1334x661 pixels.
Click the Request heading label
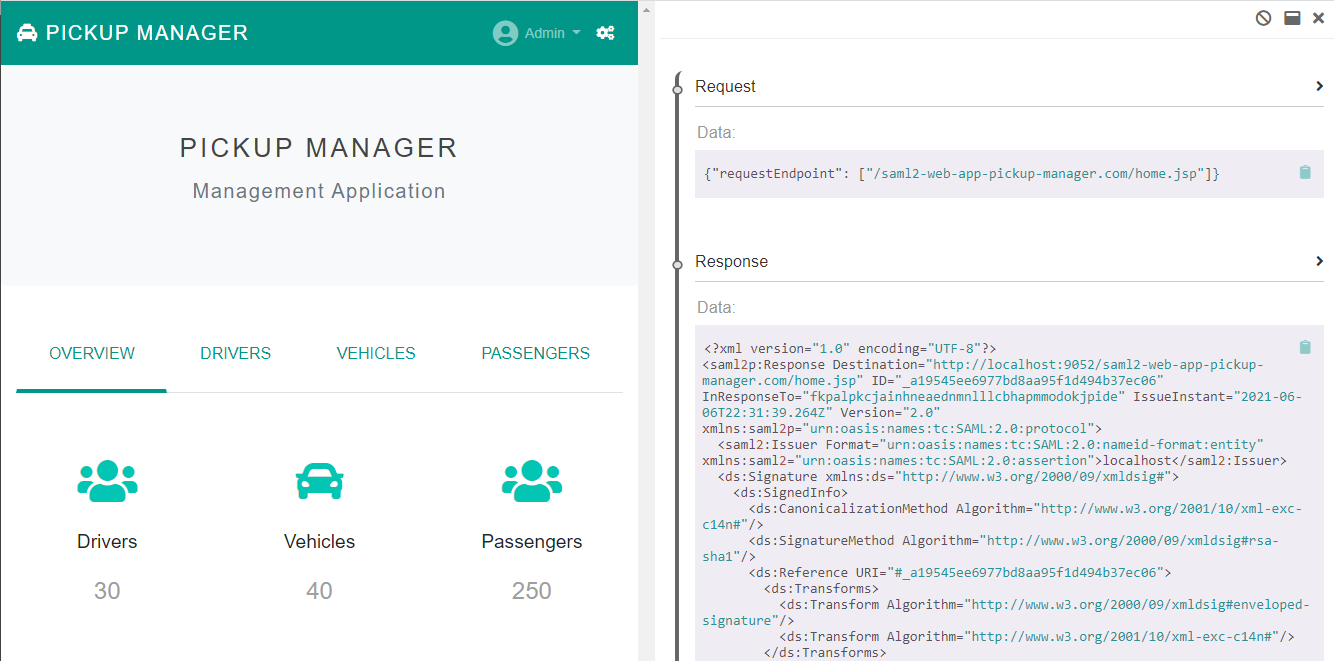tap(725, 87)
